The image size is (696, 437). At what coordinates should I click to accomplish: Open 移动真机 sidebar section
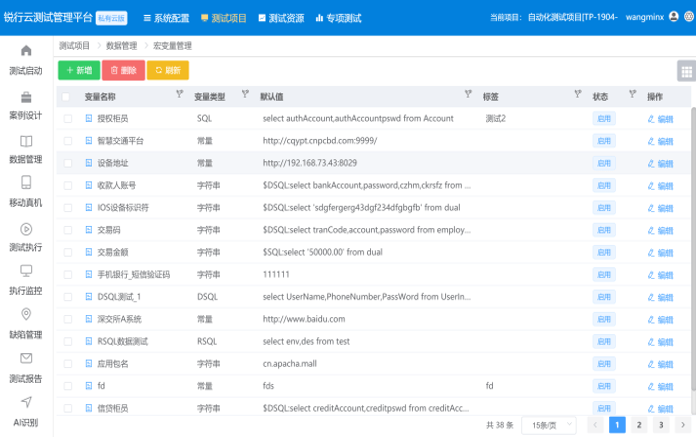point(26,192)
